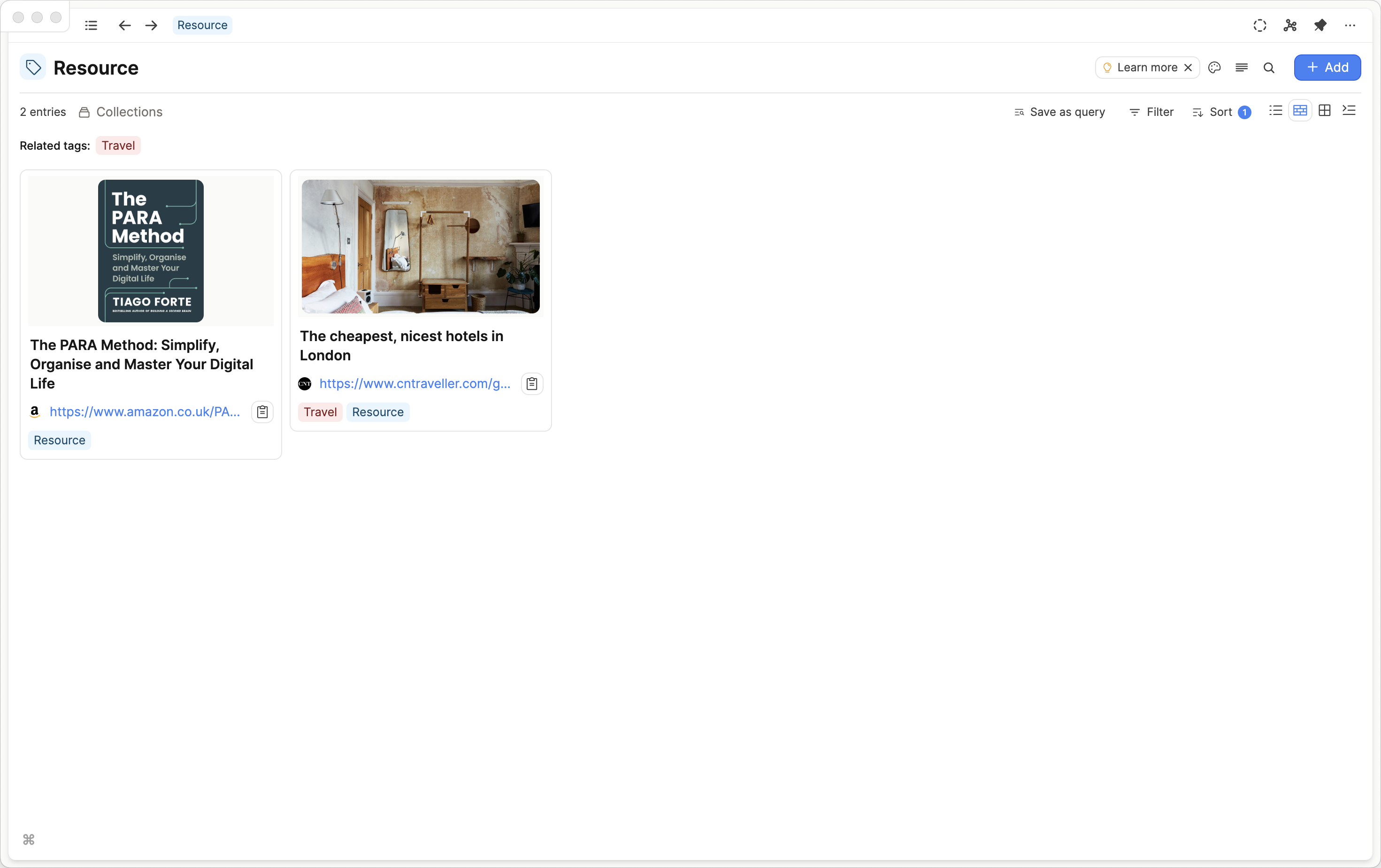Open search with magnifier icon
The height and width of the screenshot is (868, 1381).
[x=1269, y=68]
